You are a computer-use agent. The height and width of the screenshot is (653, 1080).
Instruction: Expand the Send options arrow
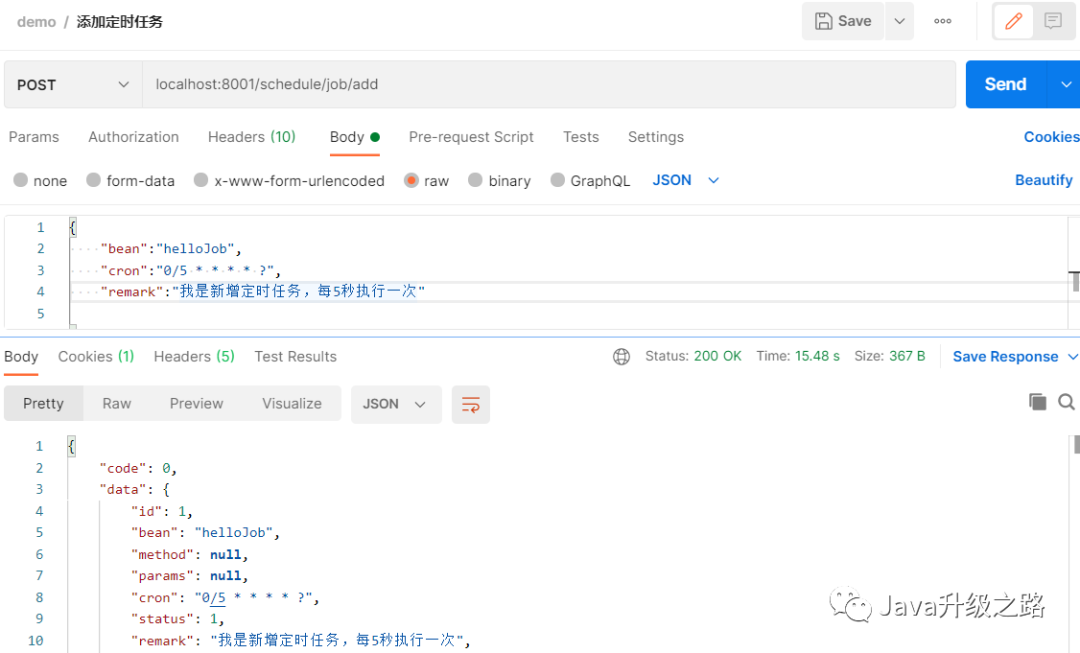pyautogui.click(x=1066, y=85)
